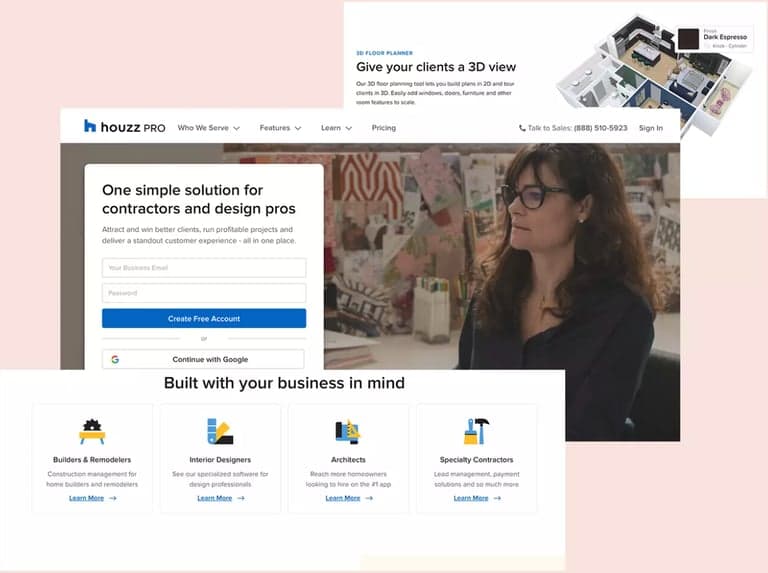This screenshot has width=768, height=573.
Task: Focus the Your Business Email field
Action: [x=204, y=268]
